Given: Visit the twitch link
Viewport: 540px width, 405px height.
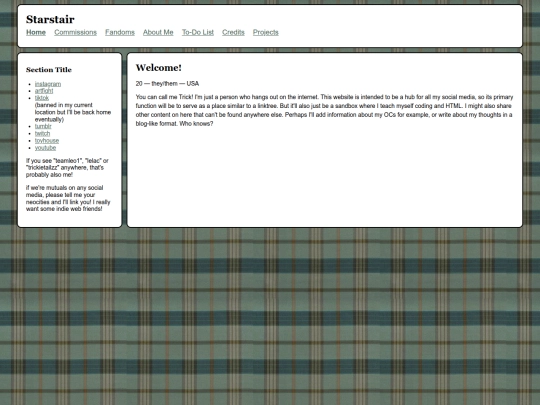Looking at the screenshot, I should pyautogui.click(x=42, y=134).
